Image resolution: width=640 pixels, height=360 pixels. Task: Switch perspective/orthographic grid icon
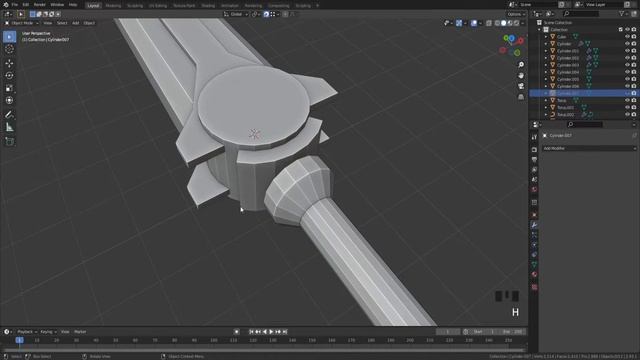pyautogui.click(x=521, y=97)
